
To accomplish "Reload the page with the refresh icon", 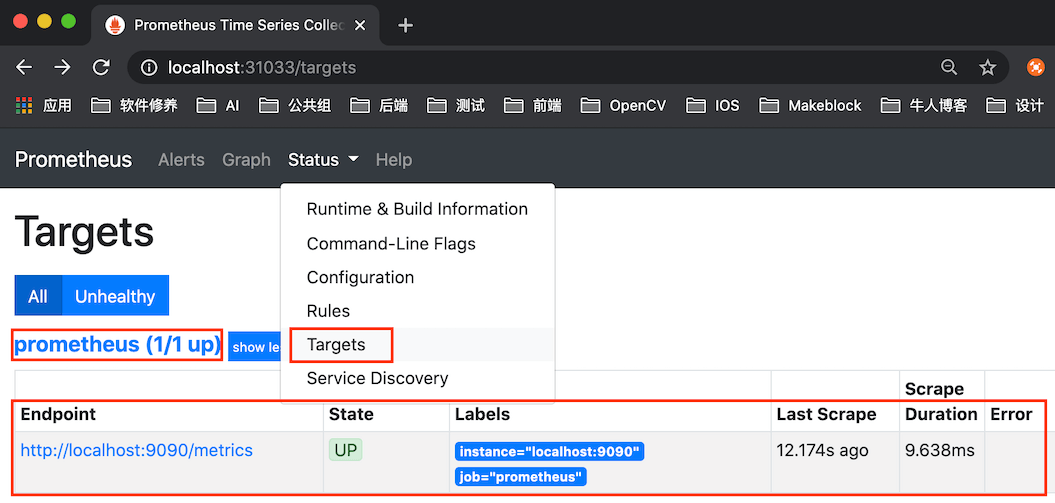I will [101, 67].
